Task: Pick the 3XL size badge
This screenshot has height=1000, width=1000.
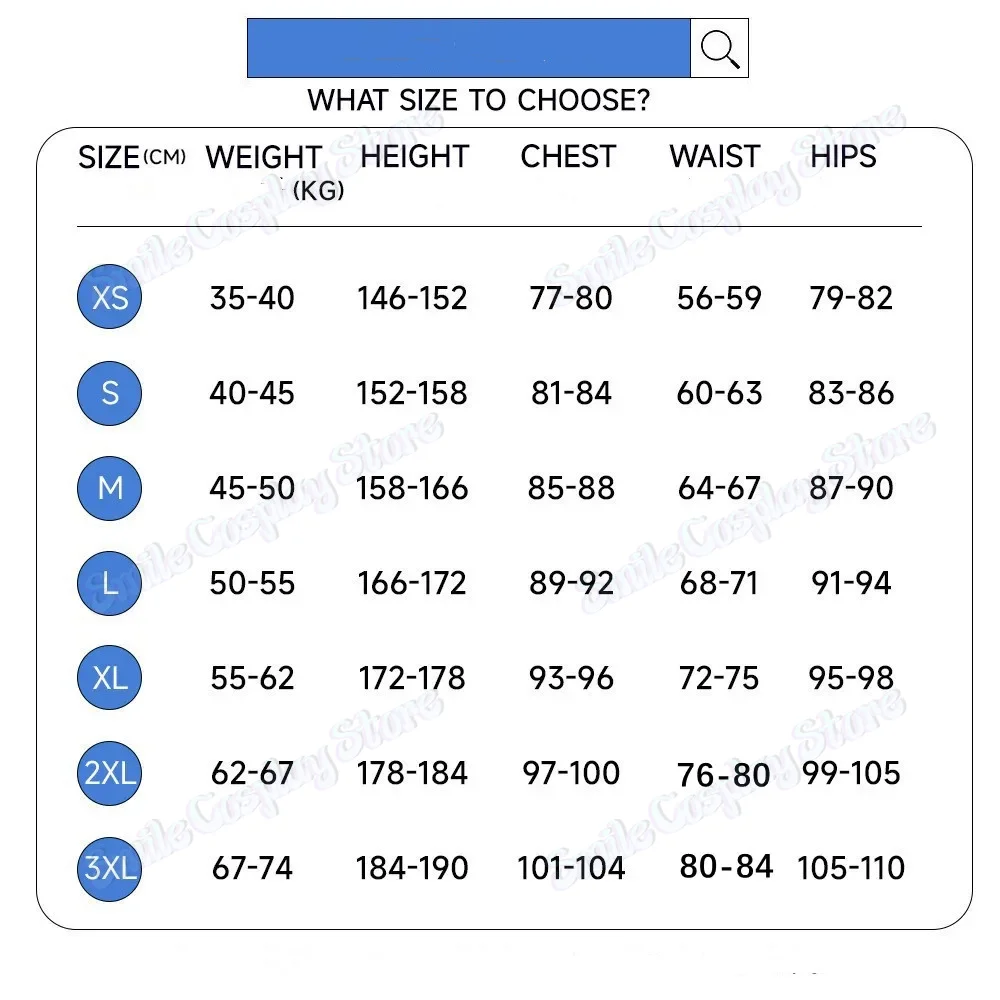Action: coord(110,868)
